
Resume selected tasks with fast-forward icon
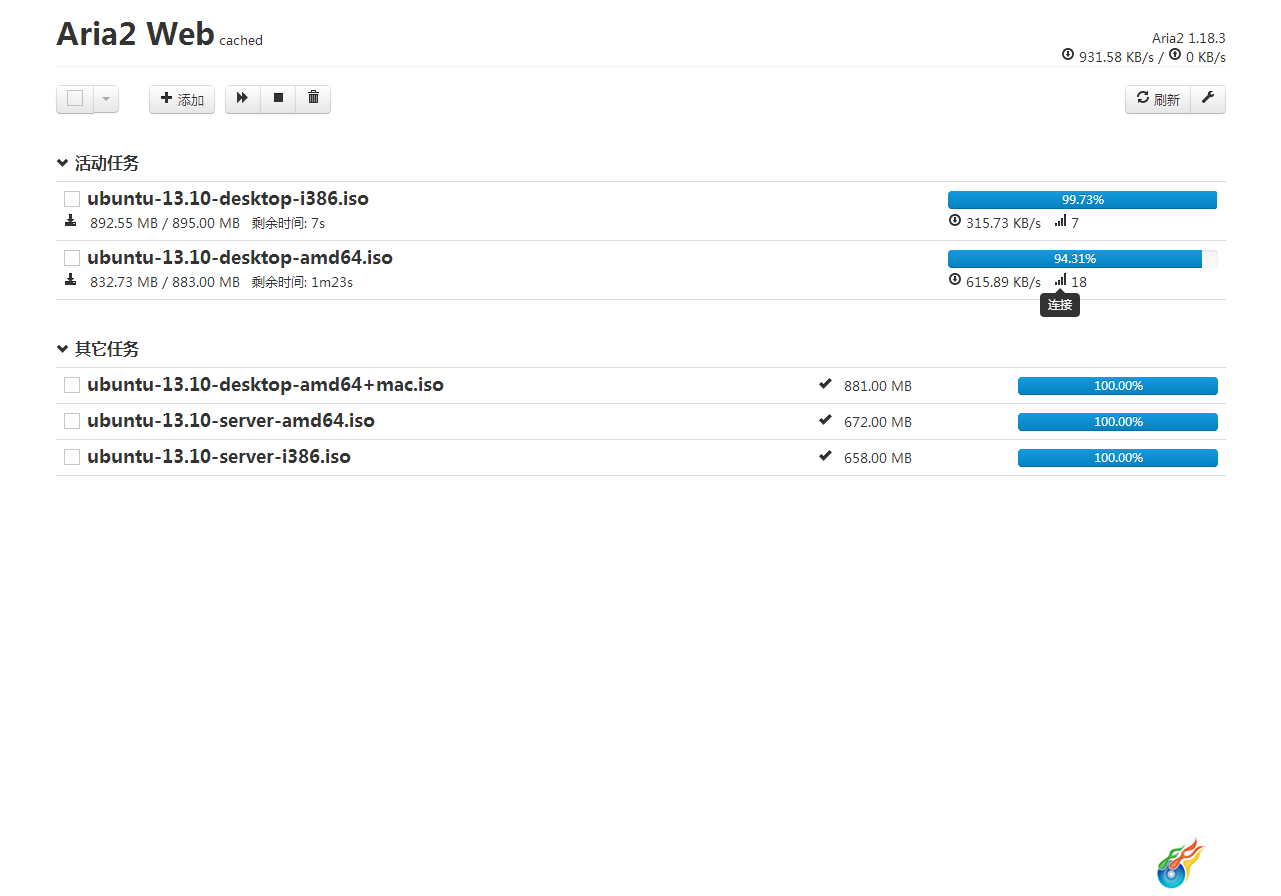click(x=242, y=98)
